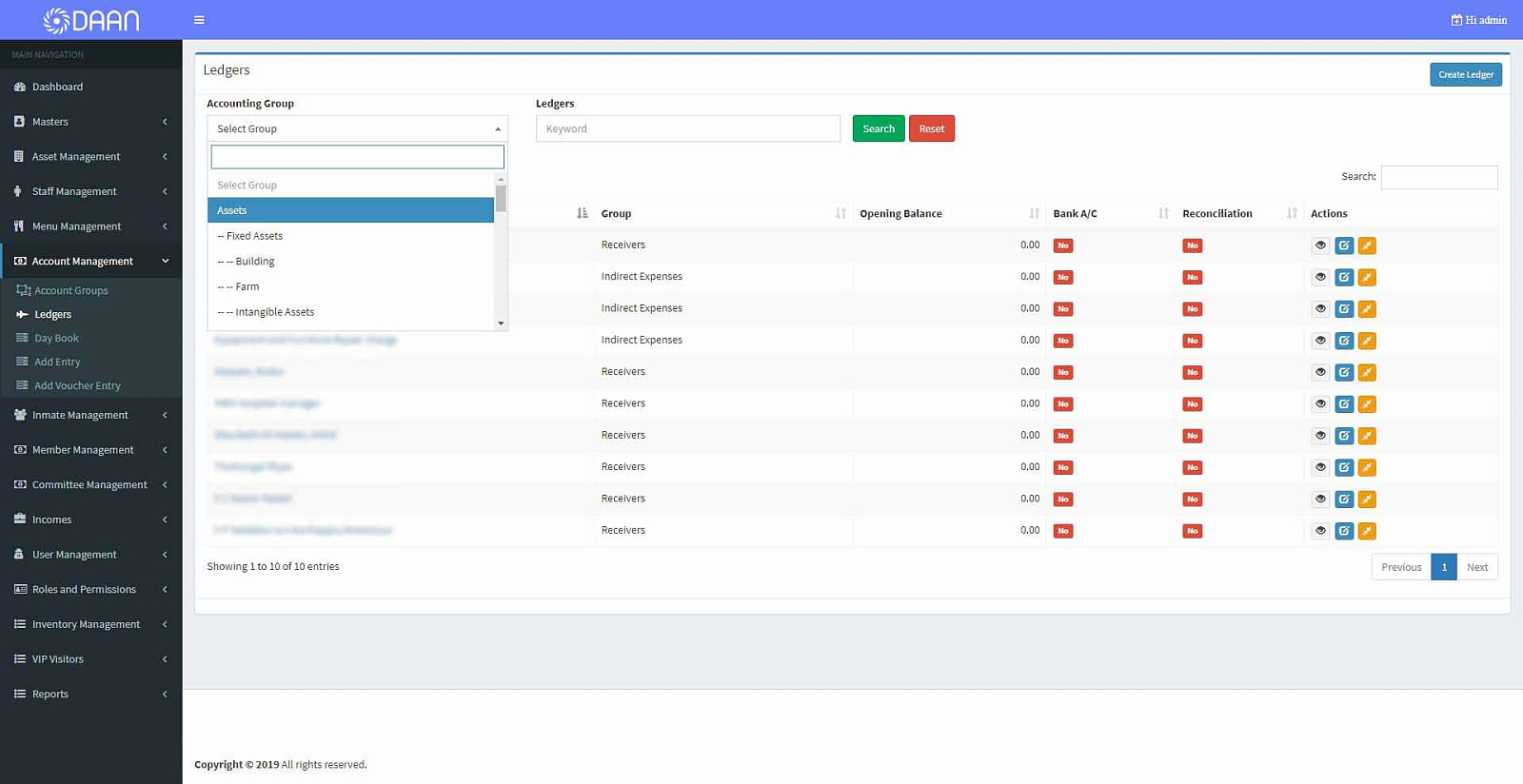Expand Inventory Management menu
1523x784 pixels.
(90, 624)
